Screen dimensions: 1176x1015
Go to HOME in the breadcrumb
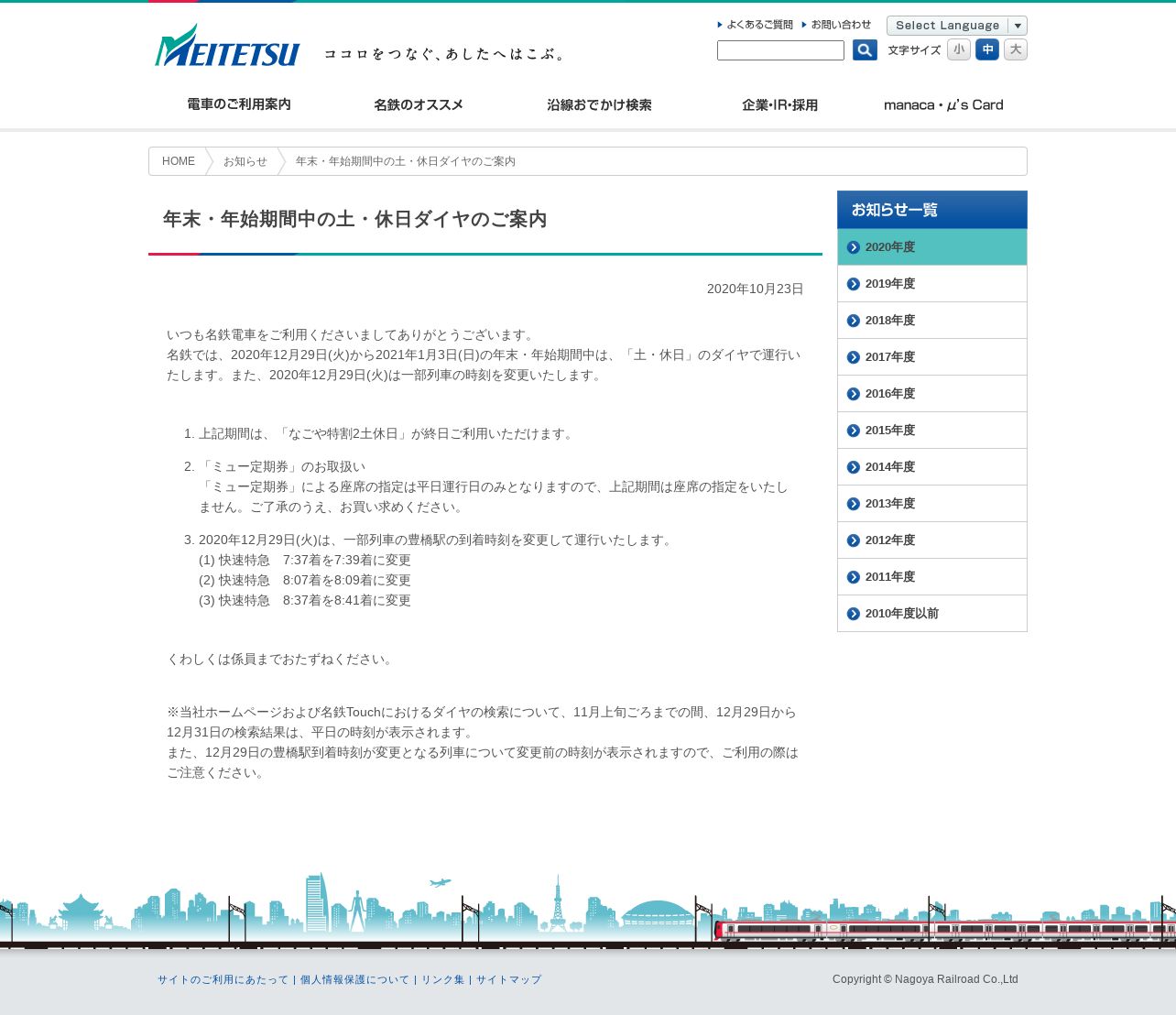pyautogui.click(x=179, y=161)
